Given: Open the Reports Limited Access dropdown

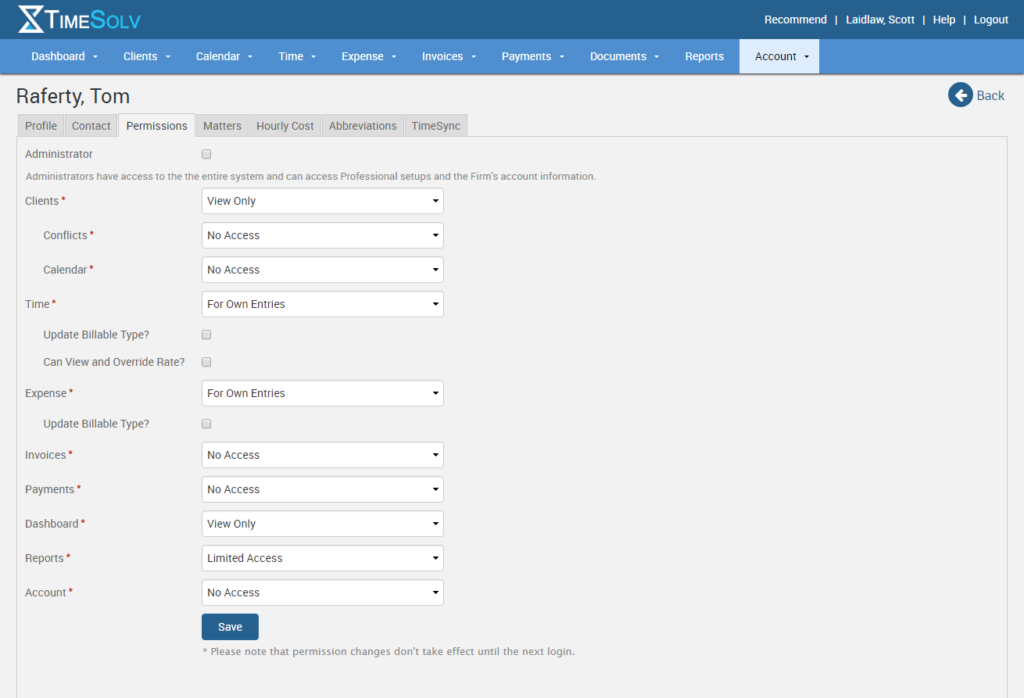Looking at the screenshot, I should tap(322, 558).
